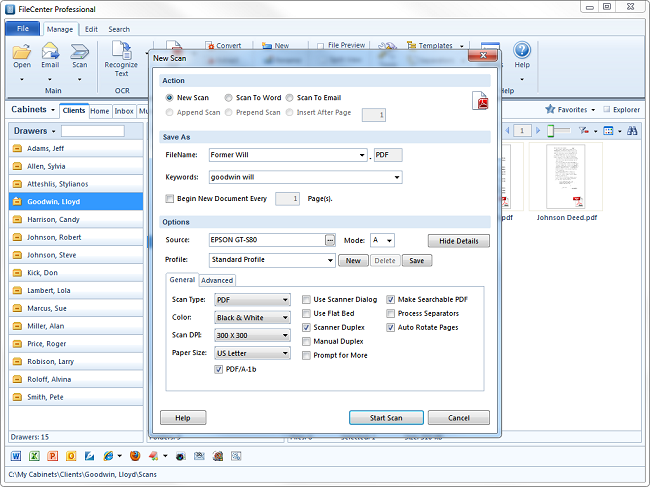Click the Scan icon in the ribbon
Viewport: 650px width, 487px height.
click(x=80, y=51)
